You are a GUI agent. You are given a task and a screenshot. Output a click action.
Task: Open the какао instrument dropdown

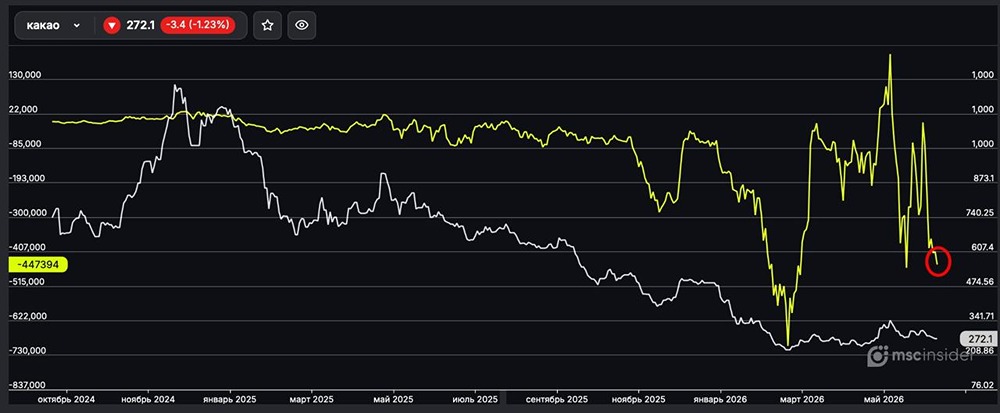(54, 25)
